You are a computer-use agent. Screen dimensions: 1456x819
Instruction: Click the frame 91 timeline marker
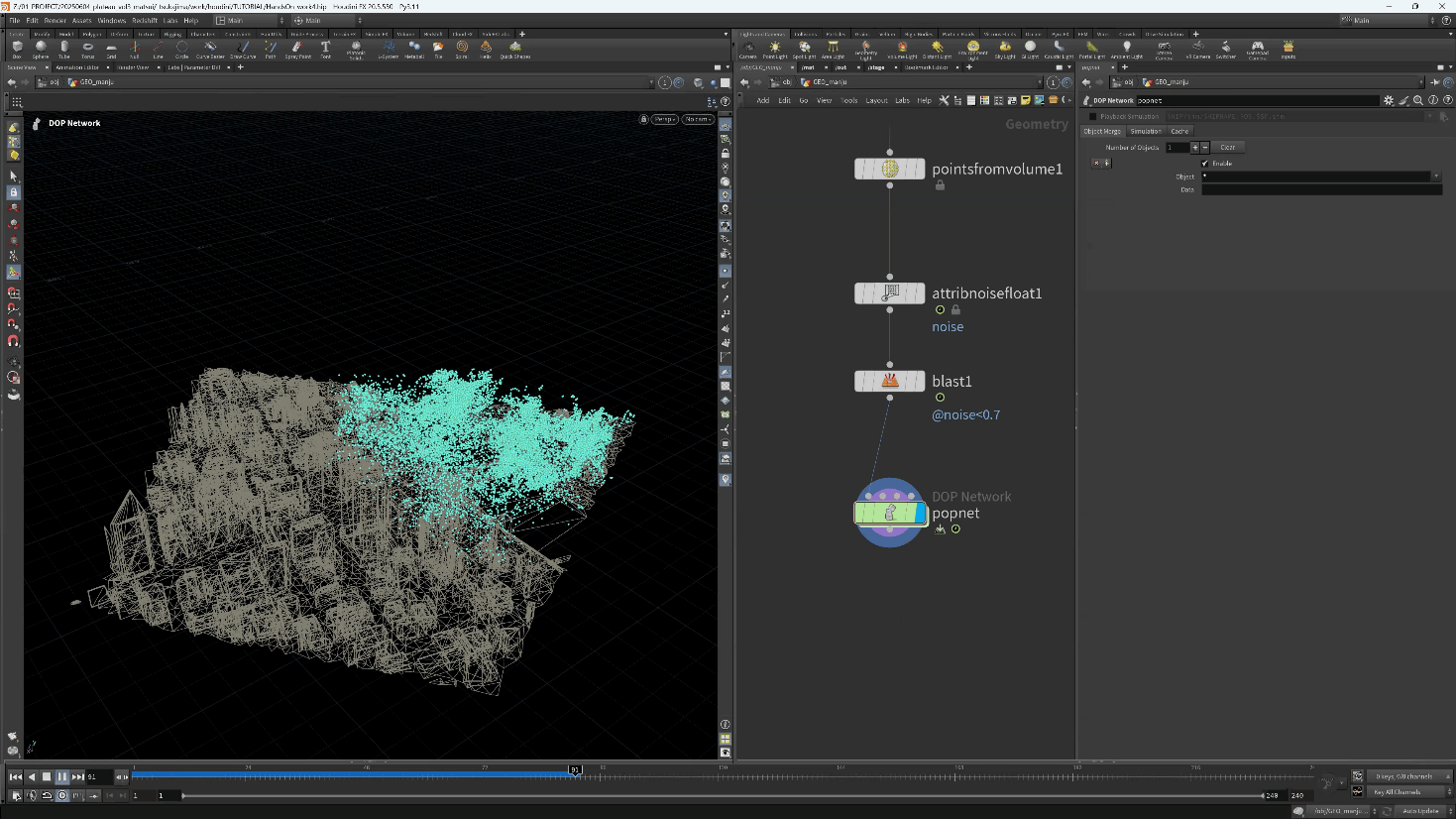point(575,769)
